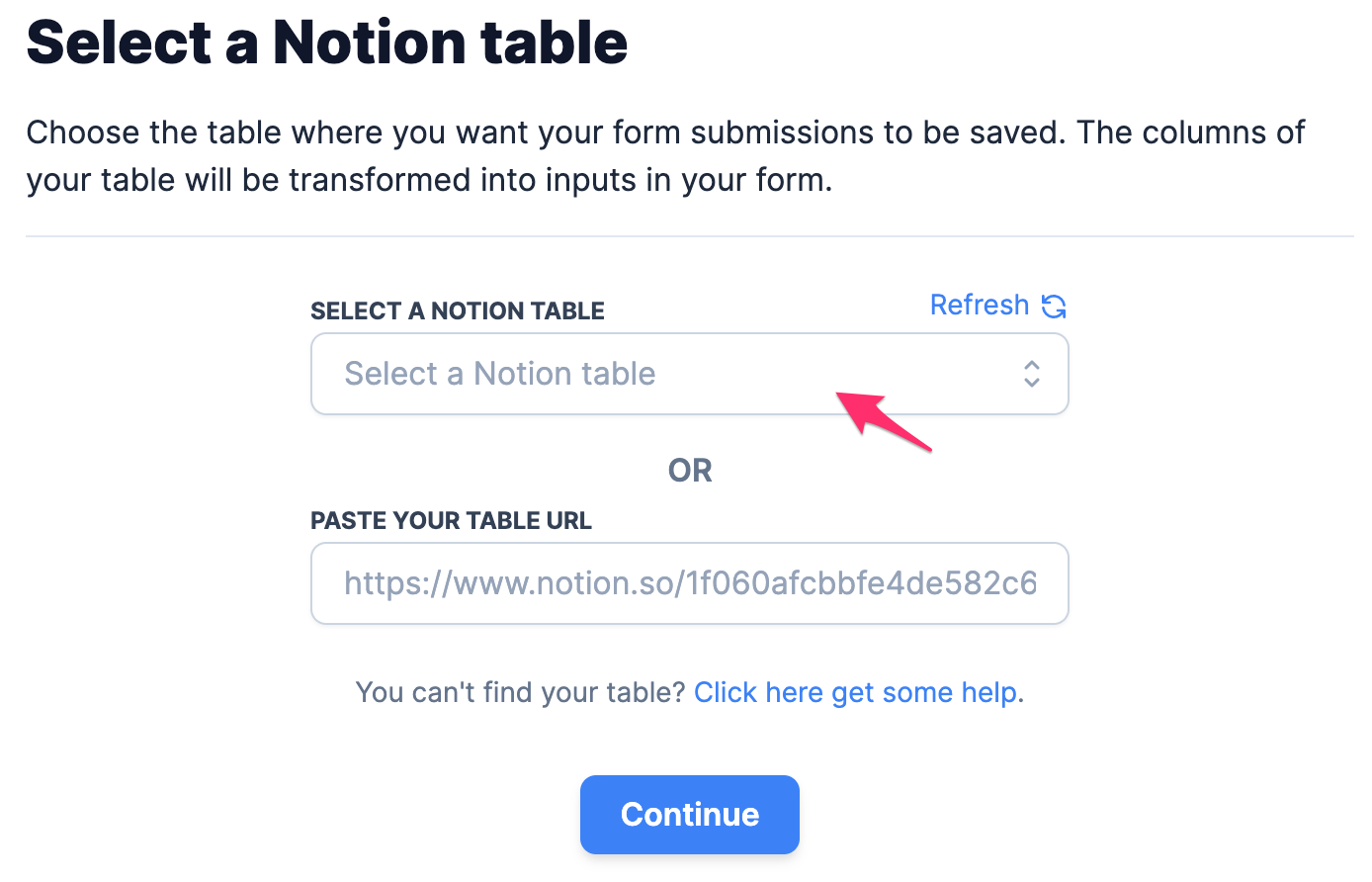Click the blue Continue button
This screenshot has width=1372, height=882.
pos(690,815)
